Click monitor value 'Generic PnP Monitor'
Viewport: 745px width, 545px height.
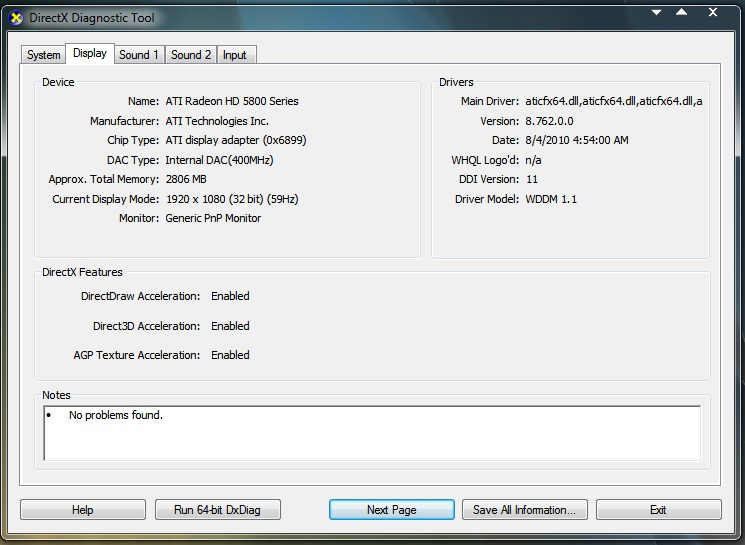(x=213, y=218)
